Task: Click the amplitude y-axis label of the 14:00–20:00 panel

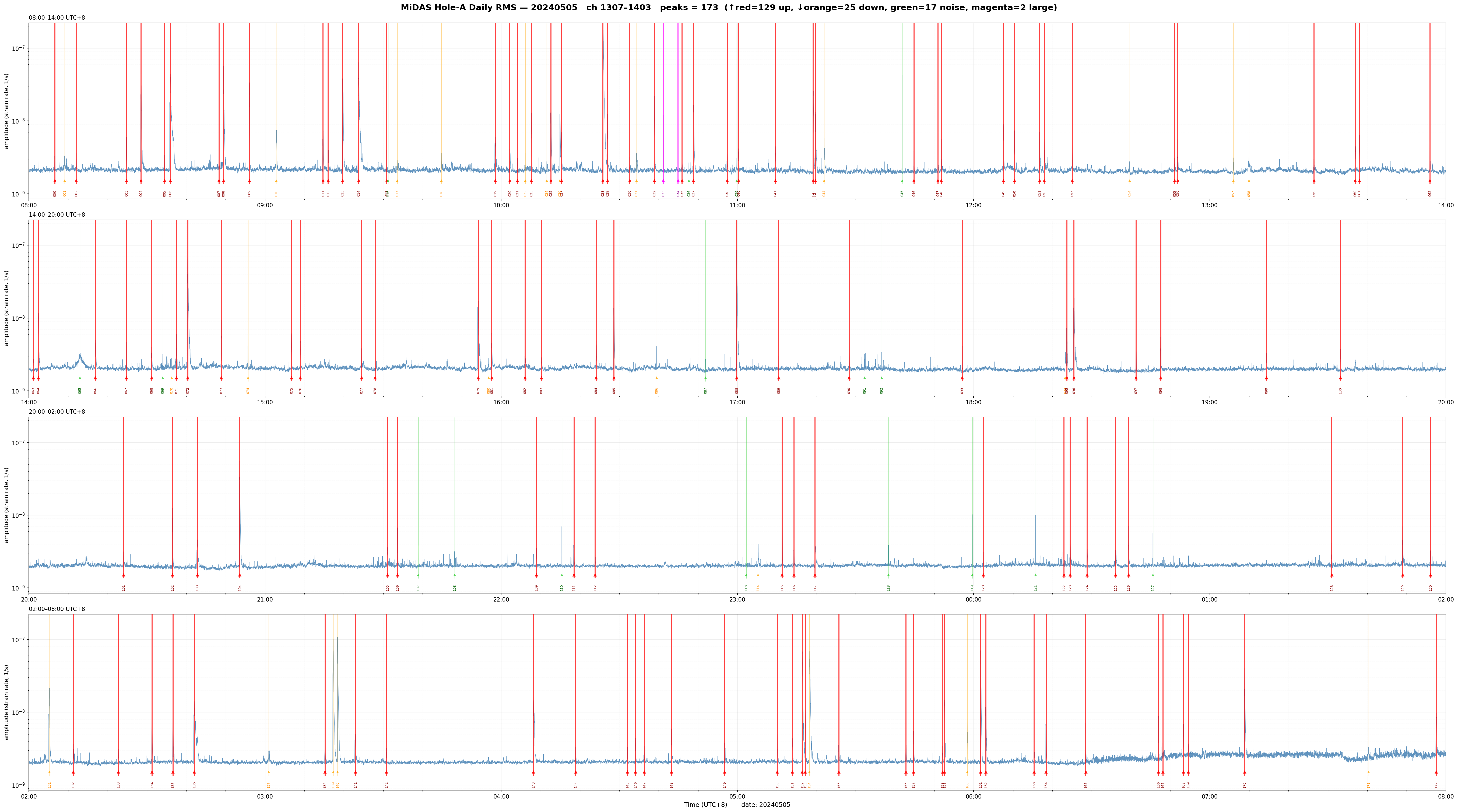Action: pos(7,308)
